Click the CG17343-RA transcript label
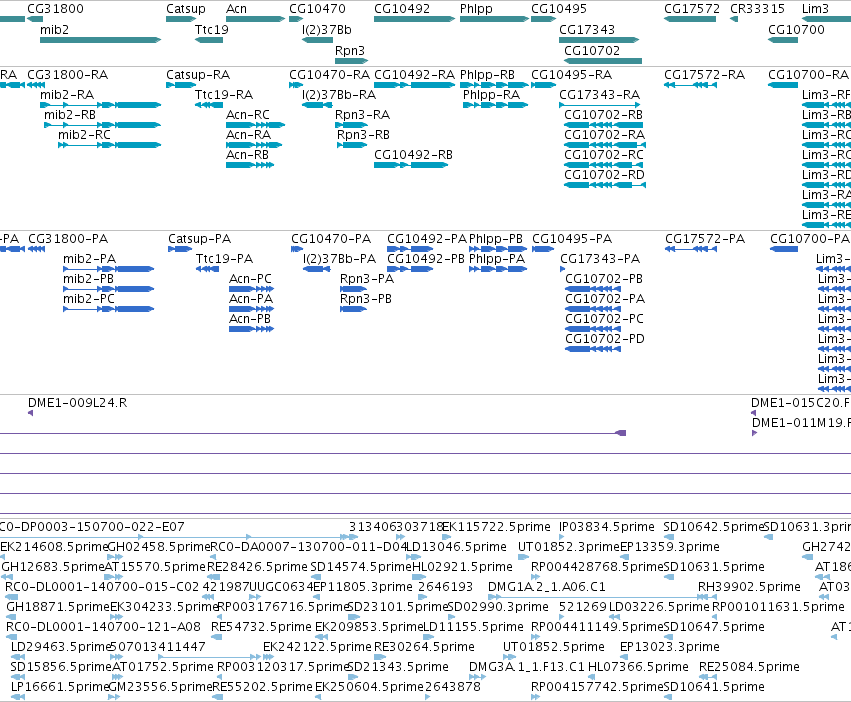 pyautogui.click(x=600, y=94)
